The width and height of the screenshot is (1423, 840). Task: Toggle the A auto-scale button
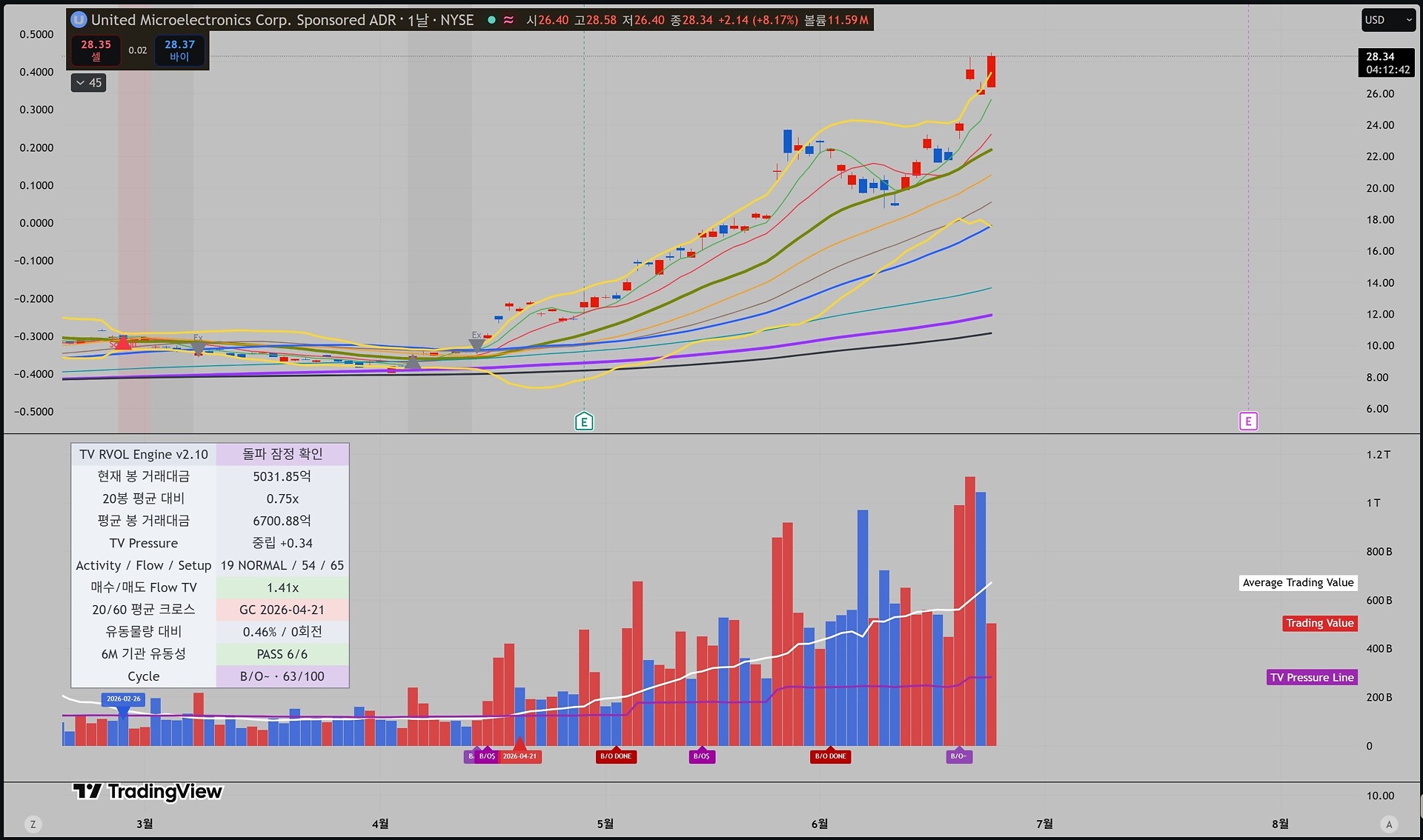(1389, 824)
